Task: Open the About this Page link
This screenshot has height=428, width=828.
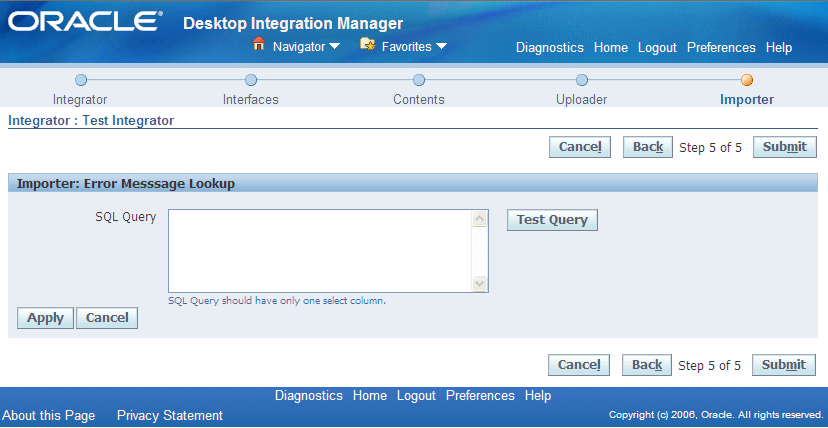Action: coord(49,416)
